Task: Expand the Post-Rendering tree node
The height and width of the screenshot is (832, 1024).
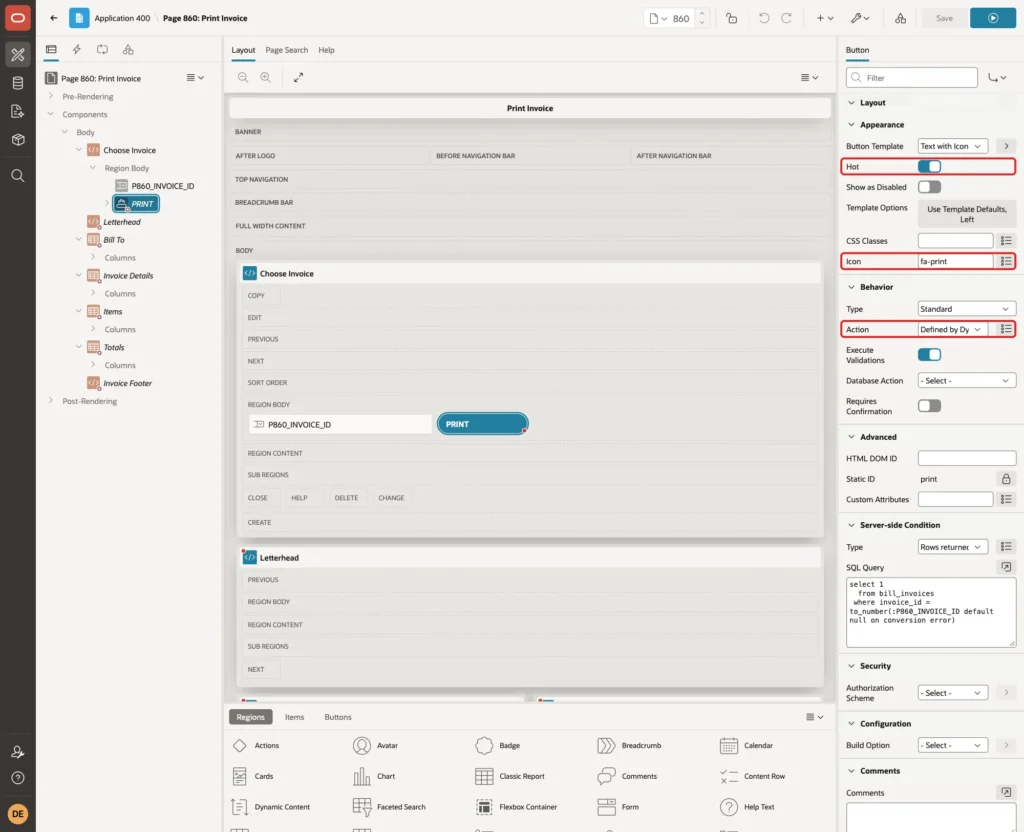Action: pos(50,400)
